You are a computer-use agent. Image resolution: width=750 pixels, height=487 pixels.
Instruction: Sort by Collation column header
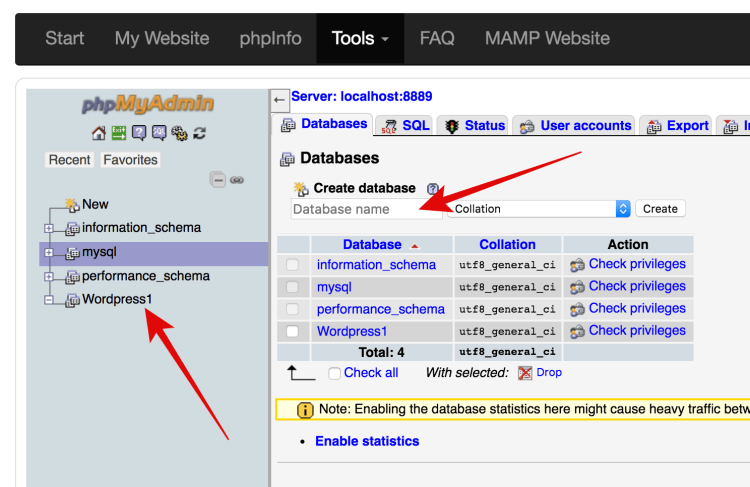tap(507, 244)
